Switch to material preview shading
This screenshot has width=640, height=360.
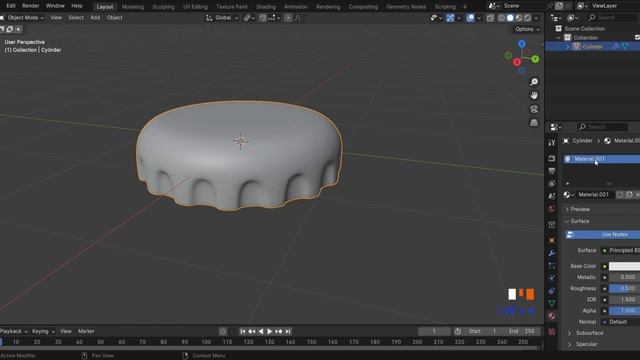coord(519,18)
